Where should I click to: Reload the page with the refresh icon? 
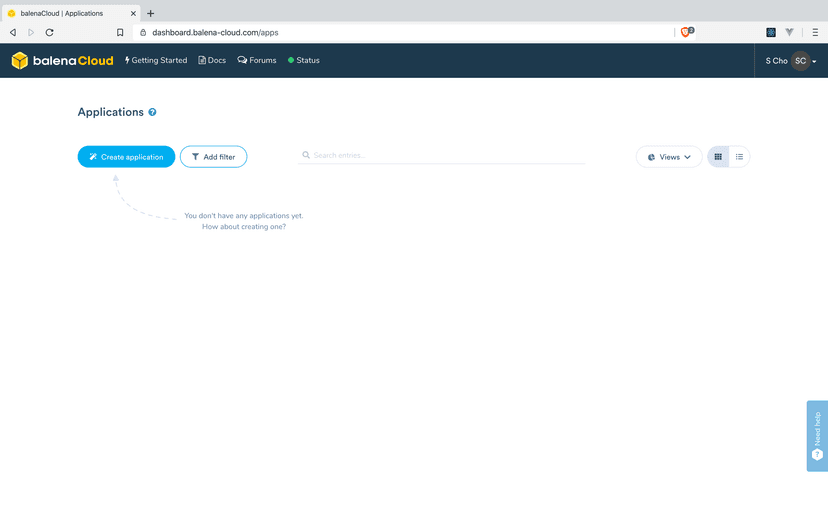(x=49, y=32)
